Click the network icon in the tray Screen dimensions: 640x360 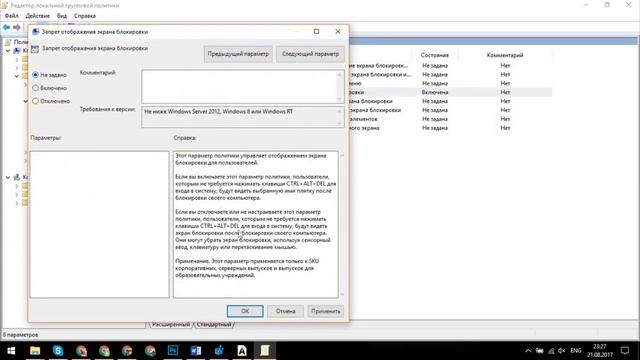pyautogui.click(x=551, y=351)
